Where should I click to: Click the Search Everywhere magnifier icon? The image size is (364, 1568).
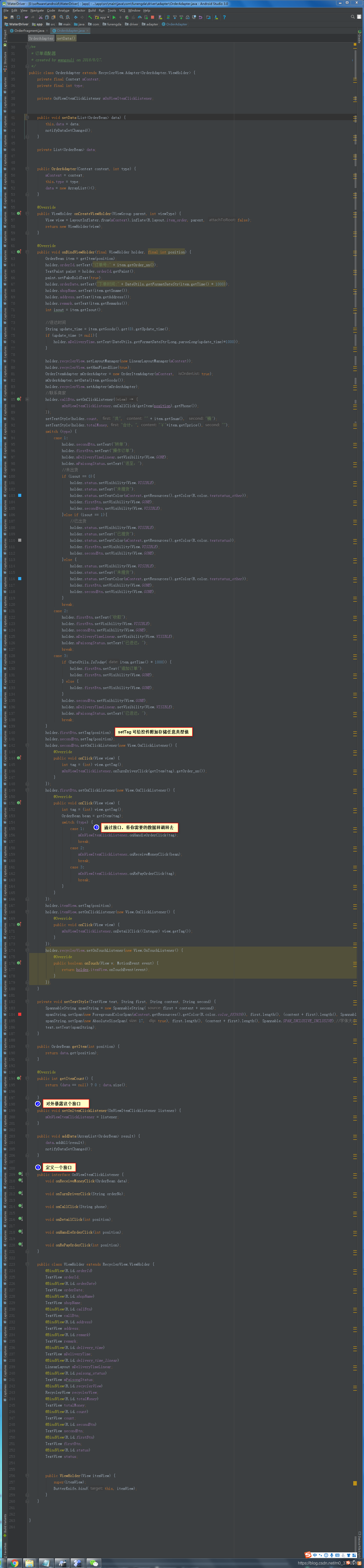tap(352, 17)
